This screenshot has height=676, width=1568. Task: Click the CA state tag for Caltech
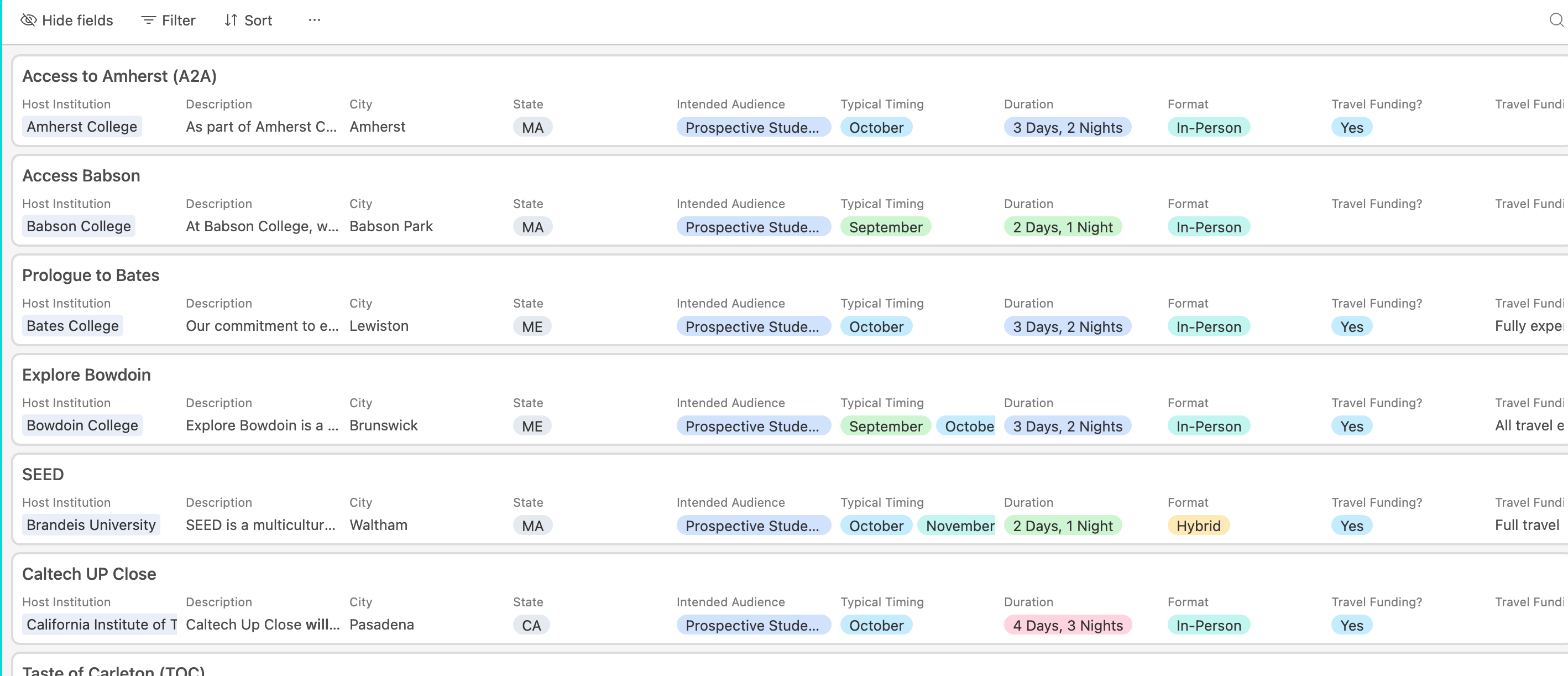[531, 626]
